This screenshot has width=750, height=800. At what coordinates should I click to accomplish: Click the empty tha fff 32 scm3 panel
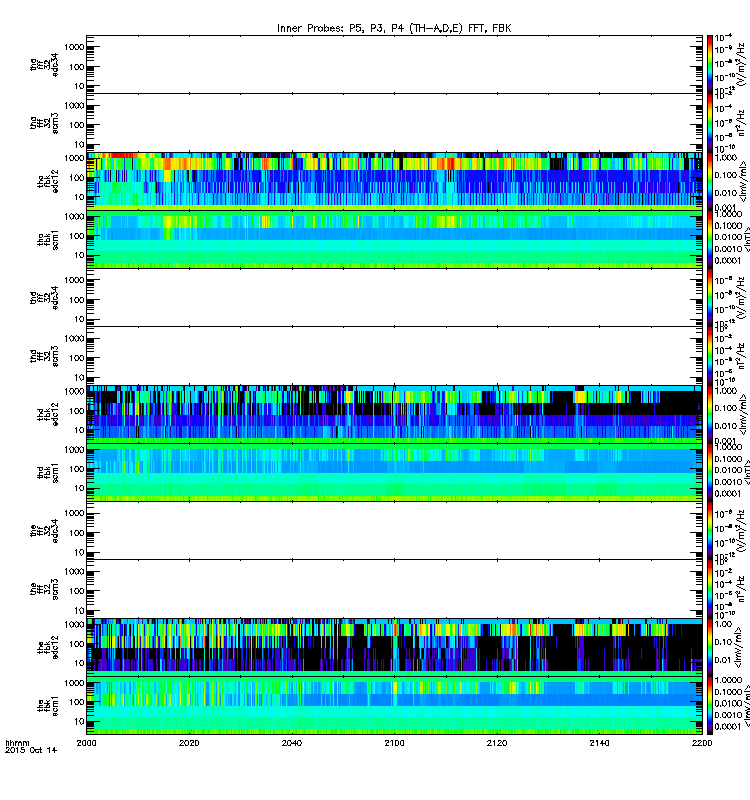click(x=394, y=123)
